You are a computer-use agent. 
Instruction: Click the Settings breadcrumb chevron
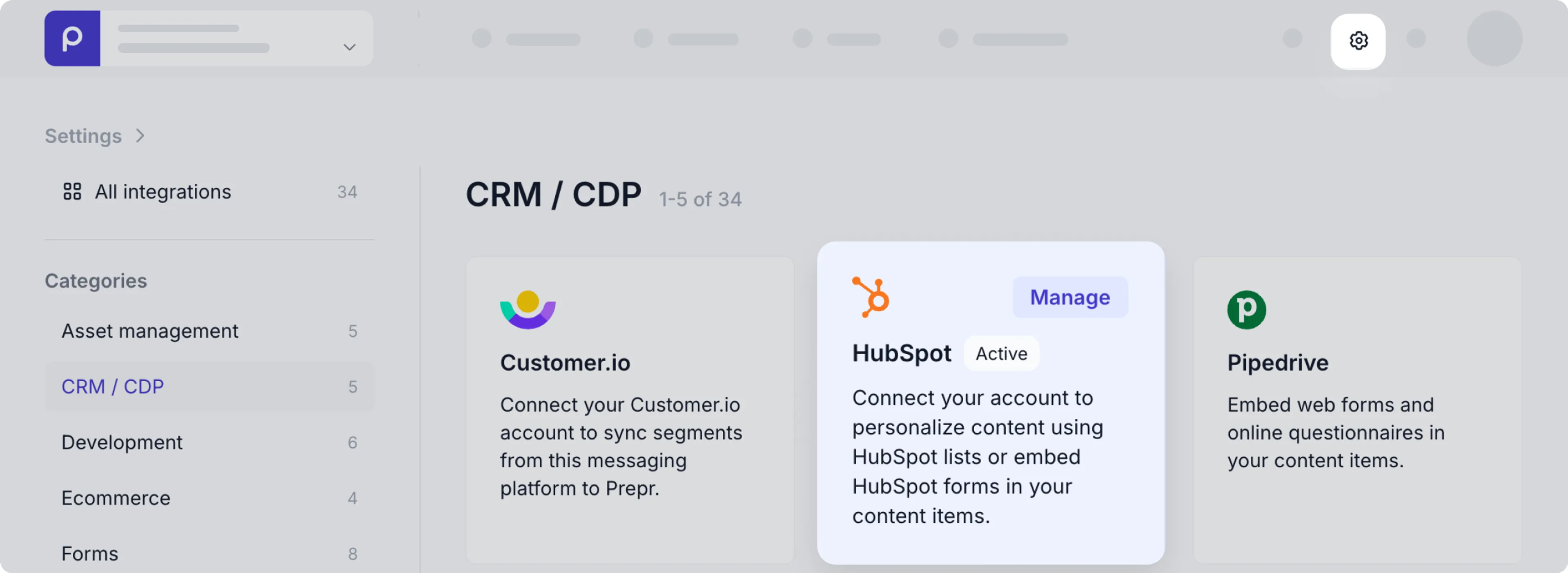(140, 136)
